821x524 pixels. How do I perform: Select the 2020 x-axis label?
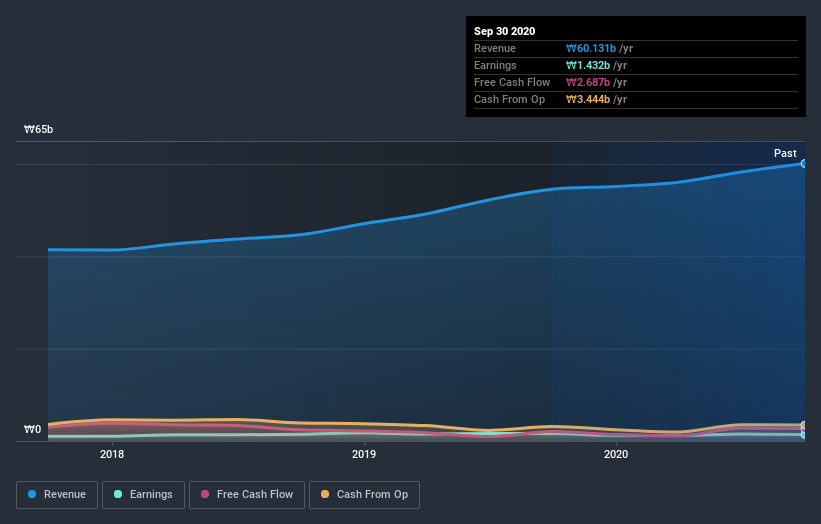[616, 454]
